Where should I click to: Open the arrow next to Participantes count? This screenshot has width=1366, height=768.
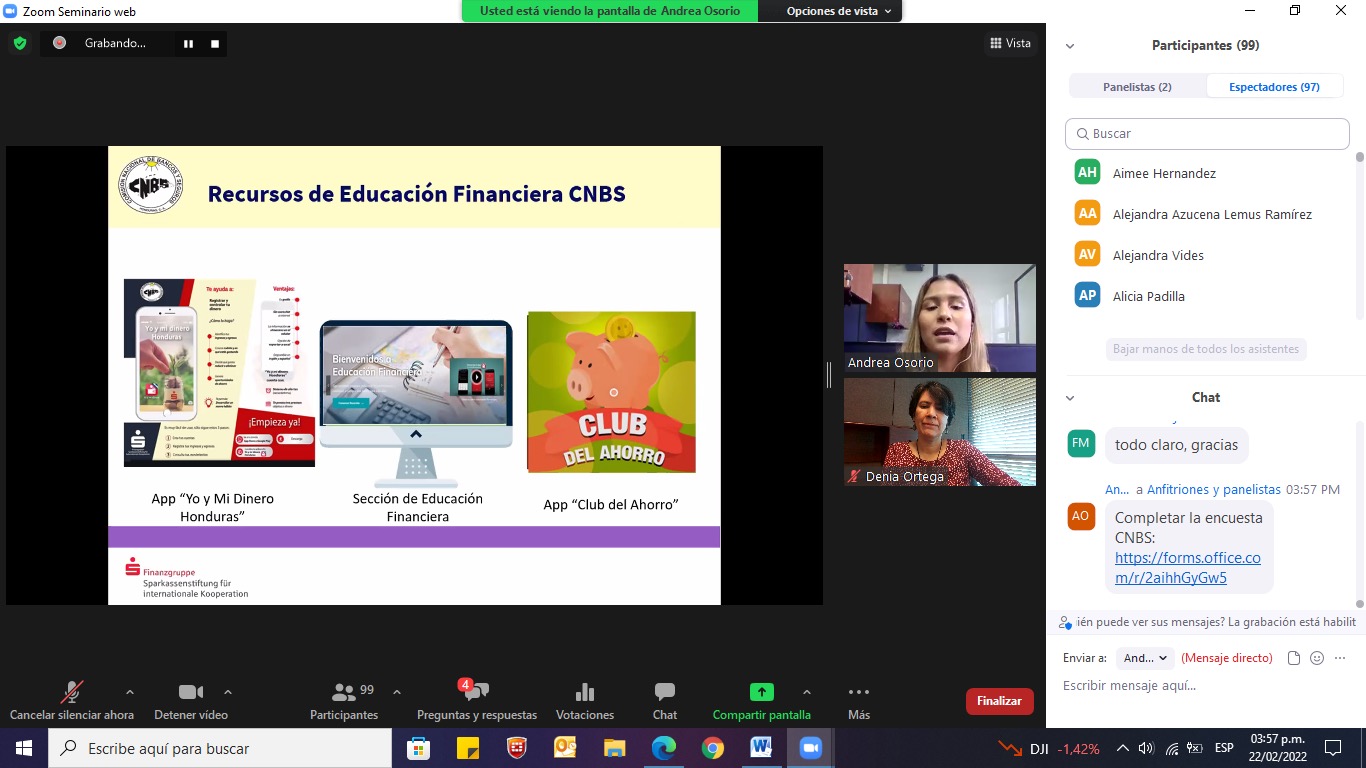coord(397,692)
